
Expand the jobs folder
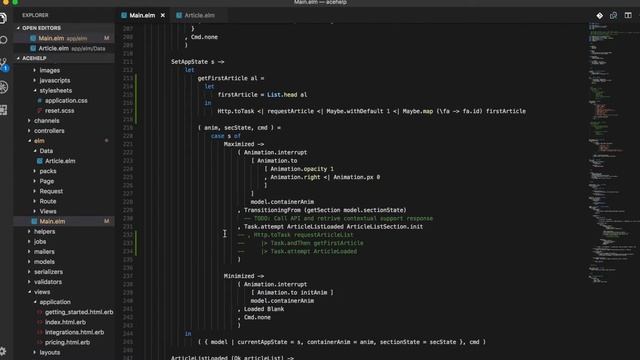point(40,242)
